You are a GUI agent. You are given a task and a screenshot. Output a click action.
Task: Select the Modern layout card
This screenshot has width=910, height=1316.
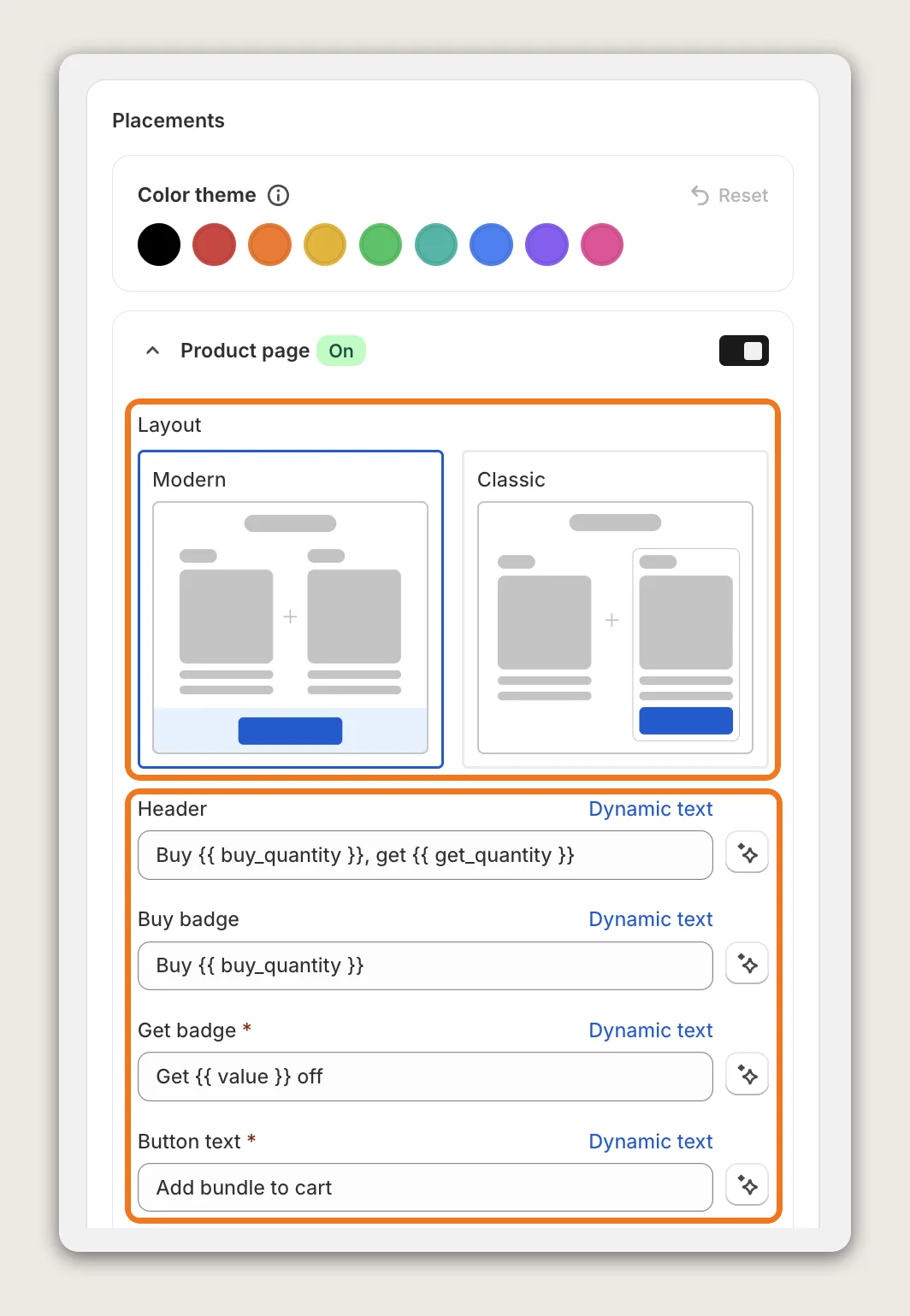click(291, 609)
